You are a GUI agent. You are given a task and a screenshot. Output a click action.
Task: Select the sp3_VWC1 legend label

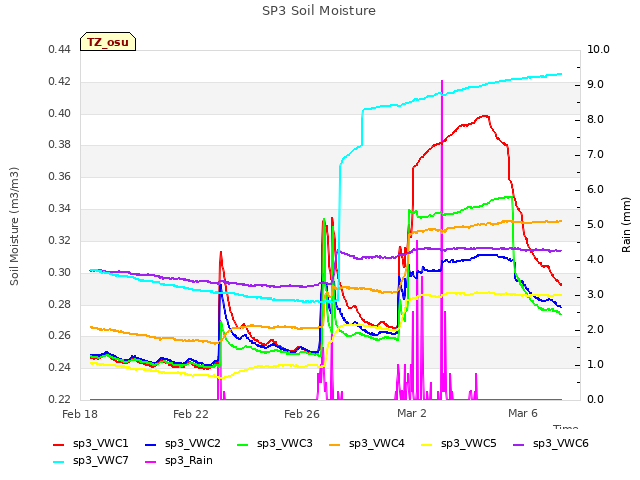click(x=100, y=443)
